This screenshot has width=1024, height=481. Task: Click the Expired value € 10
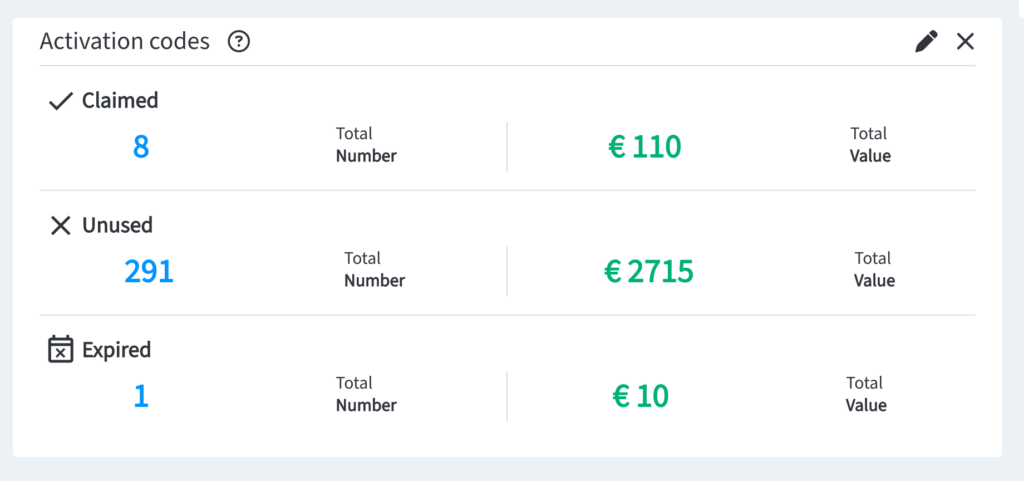641,396
